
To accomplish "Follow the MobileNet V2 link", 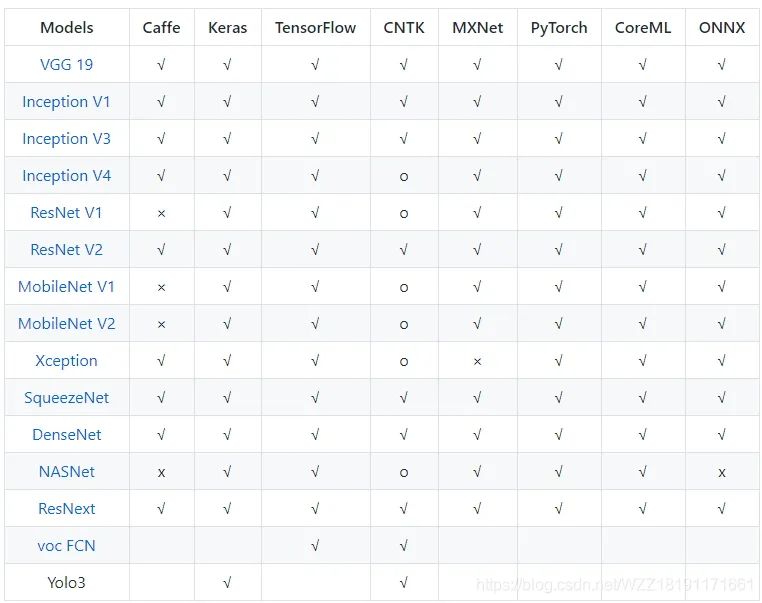I will (x=66, y=323).
